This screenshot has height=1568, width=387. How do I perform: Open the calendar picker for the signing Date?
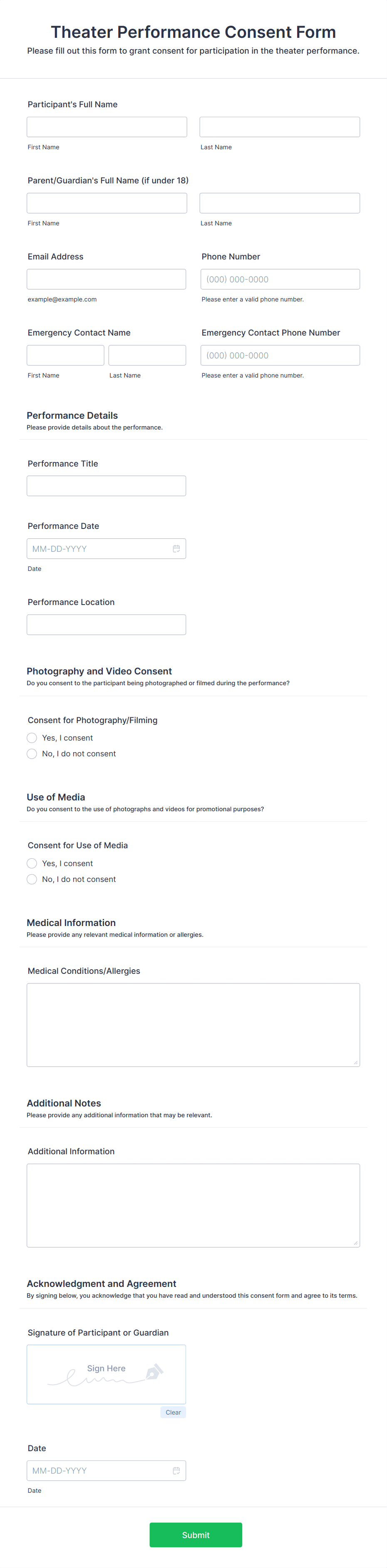(x=176, y=1471)
